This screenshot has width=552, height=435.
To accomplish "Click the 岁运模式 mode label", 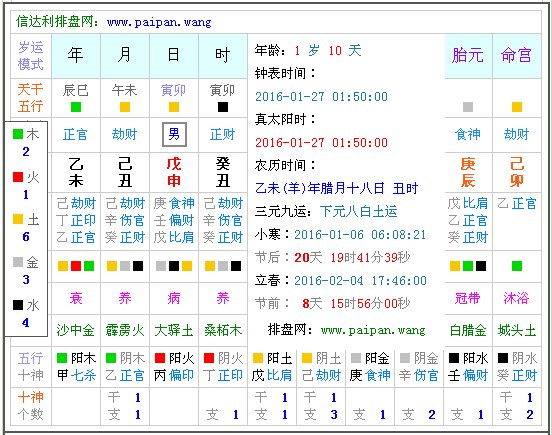I will pyautogui.click(x=31, y=56).
